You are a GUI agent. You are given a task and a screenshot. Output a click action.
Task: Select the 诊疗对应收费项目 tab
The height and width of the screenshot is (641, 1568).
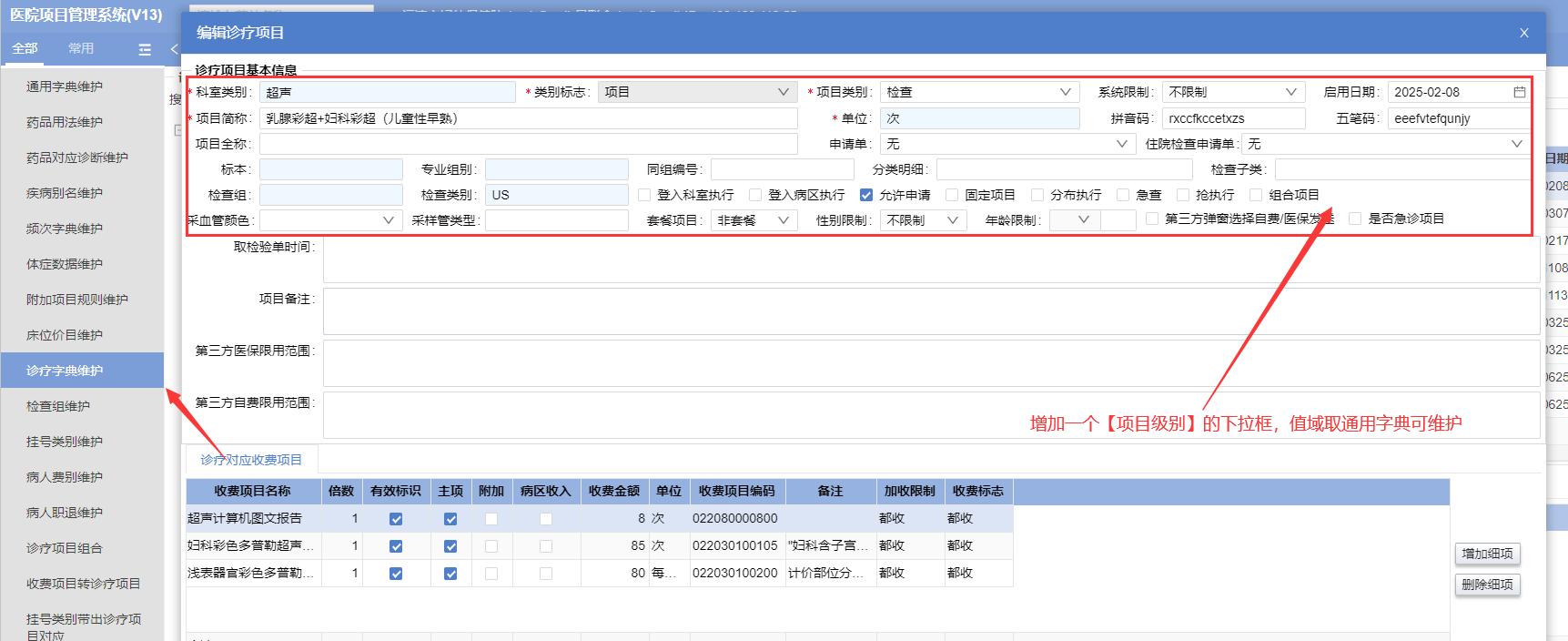click(x=251, y=460)
